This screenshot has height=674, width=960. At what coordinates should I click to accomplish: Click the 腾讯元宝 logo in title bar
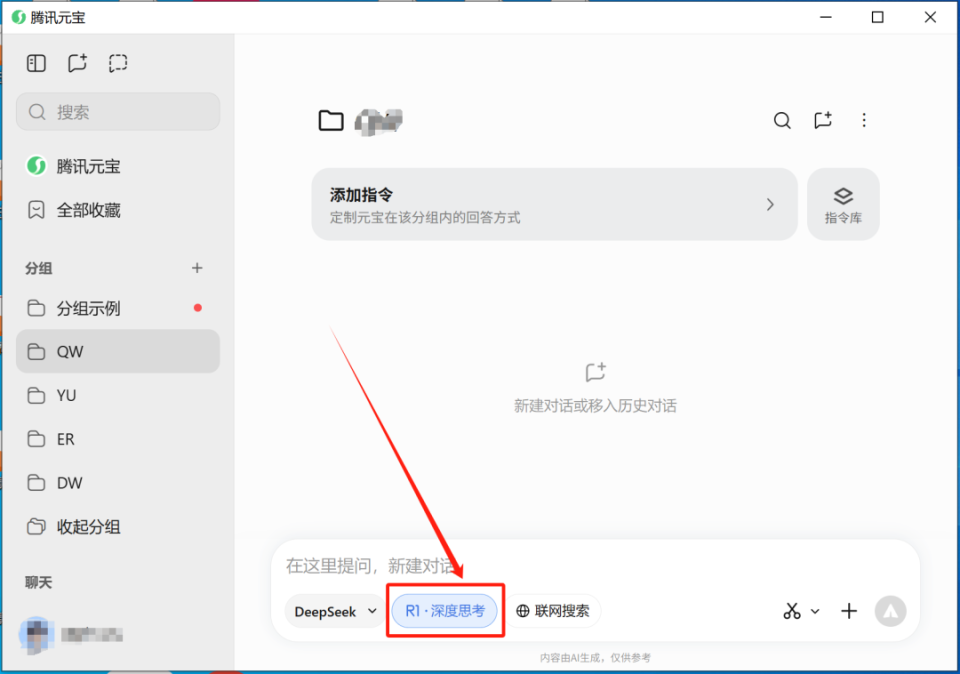(19, 17)
